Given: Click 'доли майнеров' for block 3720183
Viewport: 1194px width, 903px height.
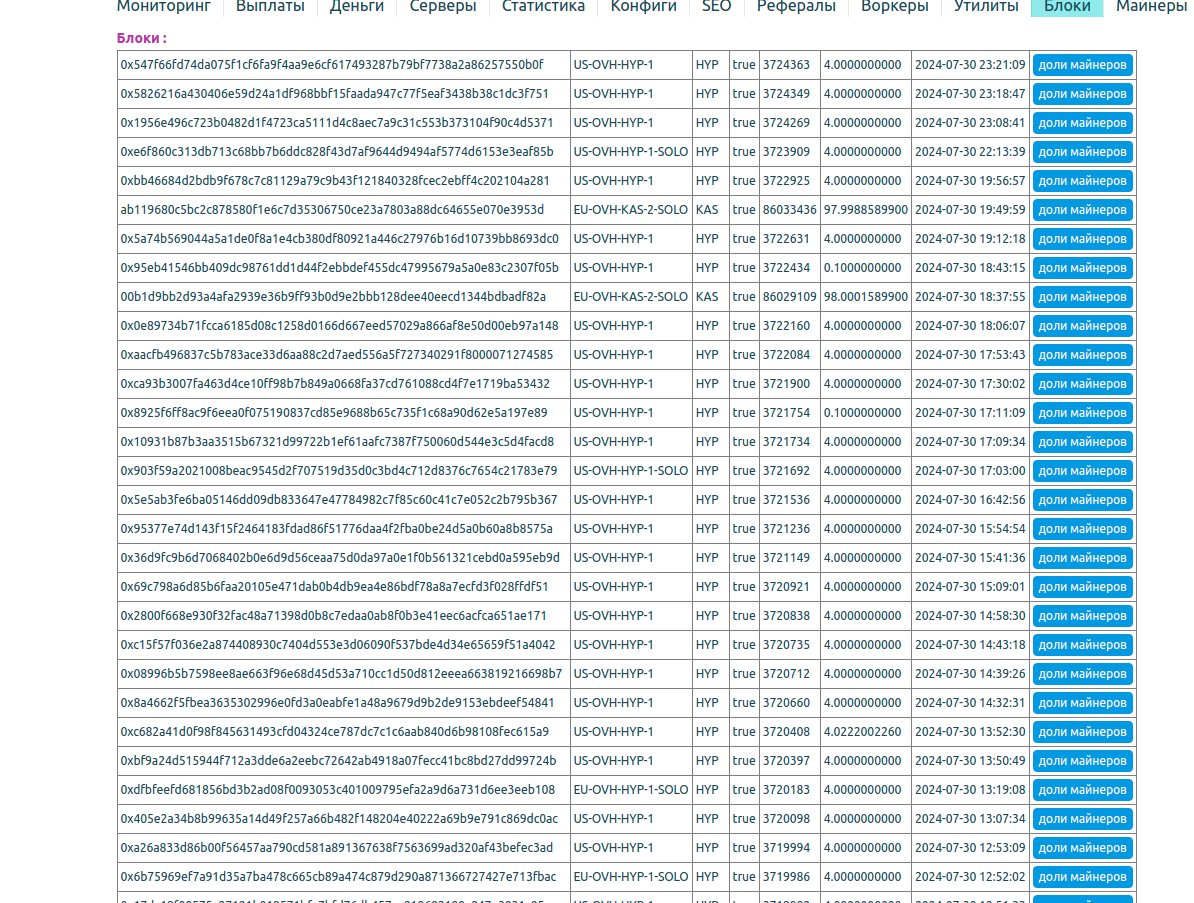Looking at the screenshot, I should point(1082,790).
